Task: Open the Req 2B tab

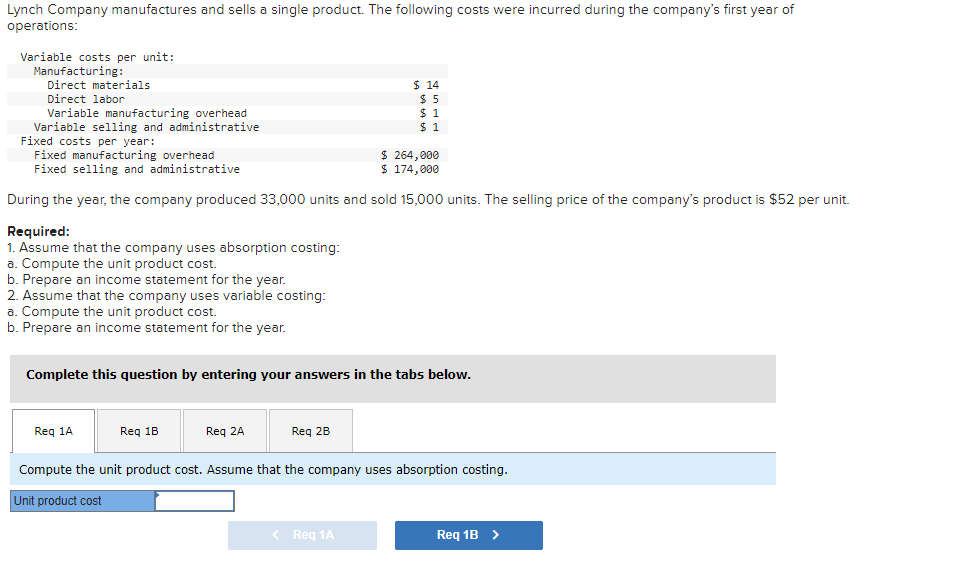Action: (310, 431)
